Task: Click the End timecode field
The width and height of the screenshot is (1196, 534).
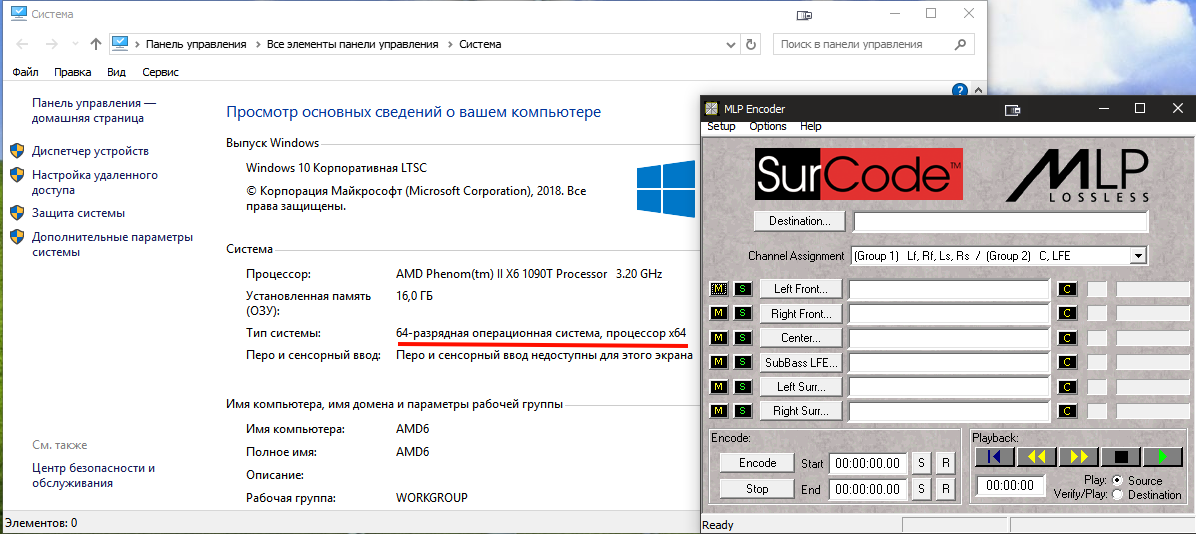Action: (x=867, y=489)
